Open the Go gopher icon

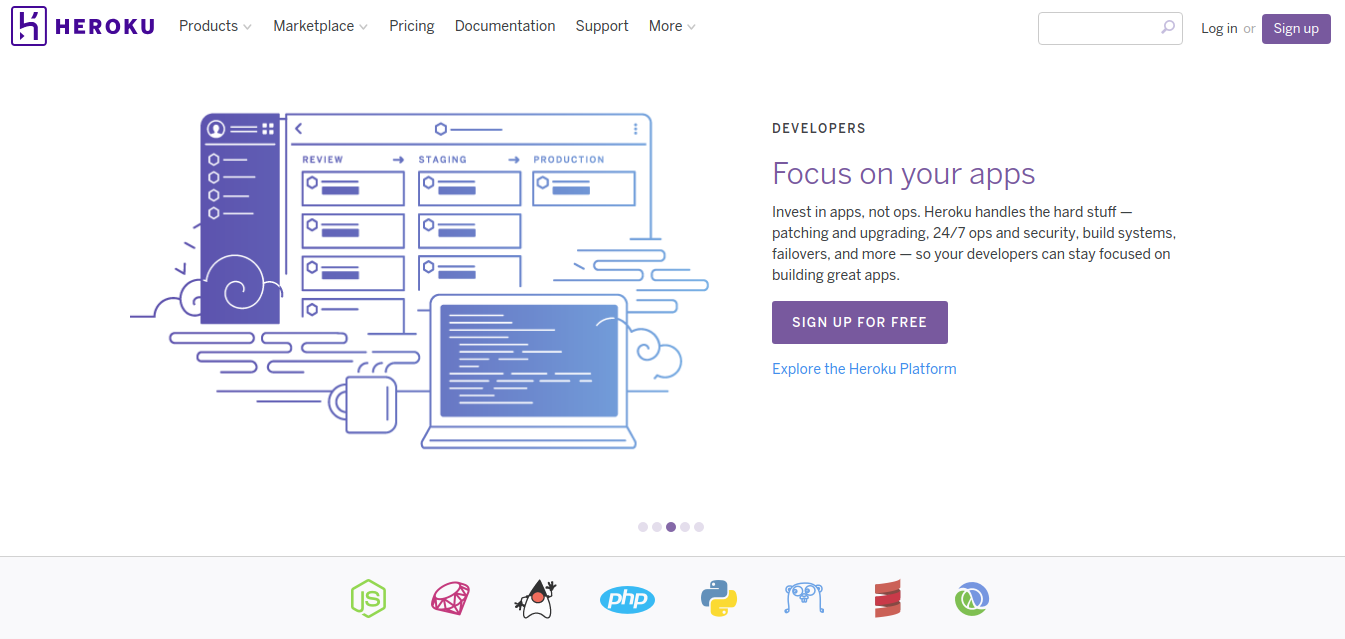pos(804,598)
